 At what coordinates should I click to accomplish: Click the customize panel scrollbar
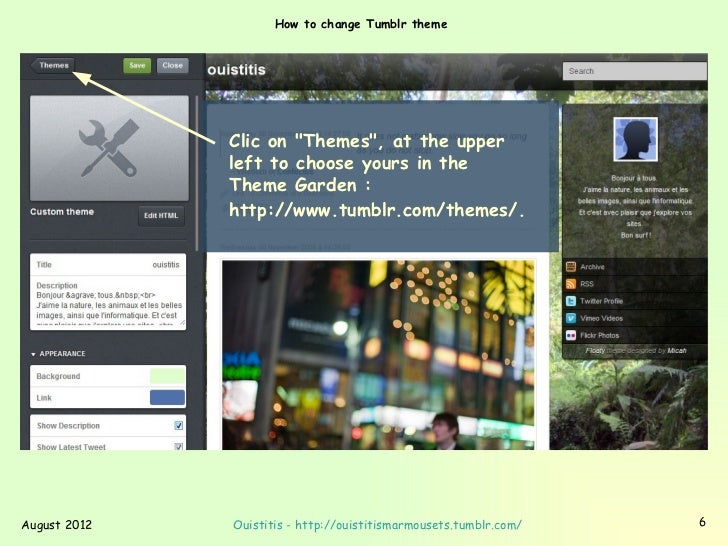pos(197,173)
